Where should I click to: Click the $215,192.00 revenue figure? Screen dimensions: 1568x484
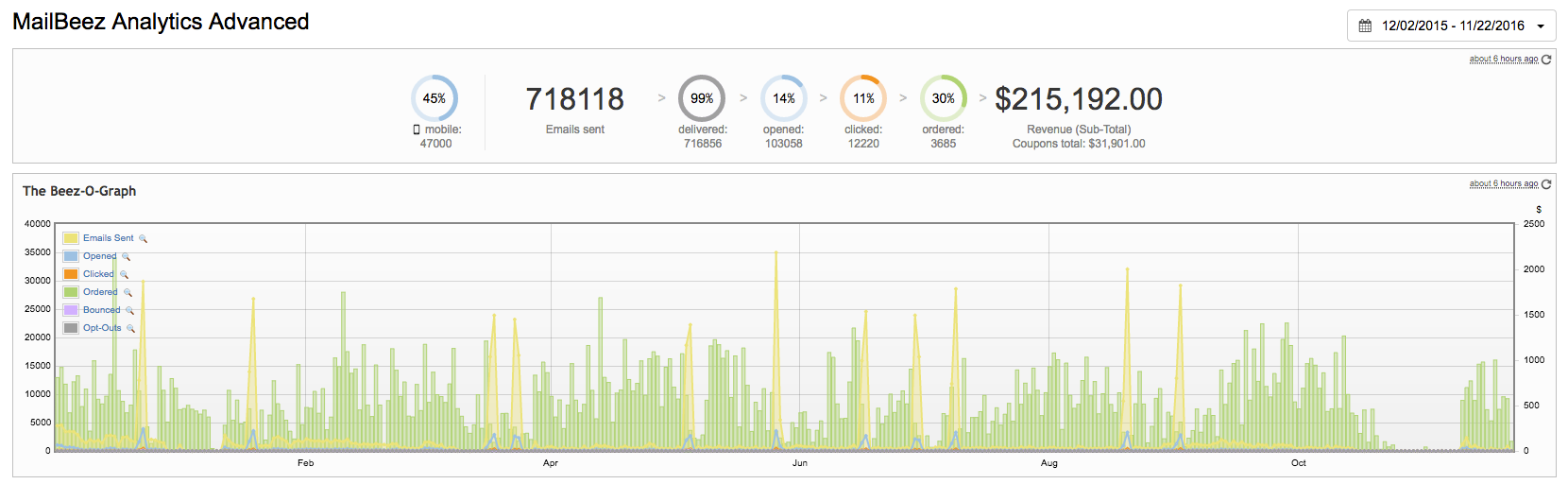(1079, 98)
